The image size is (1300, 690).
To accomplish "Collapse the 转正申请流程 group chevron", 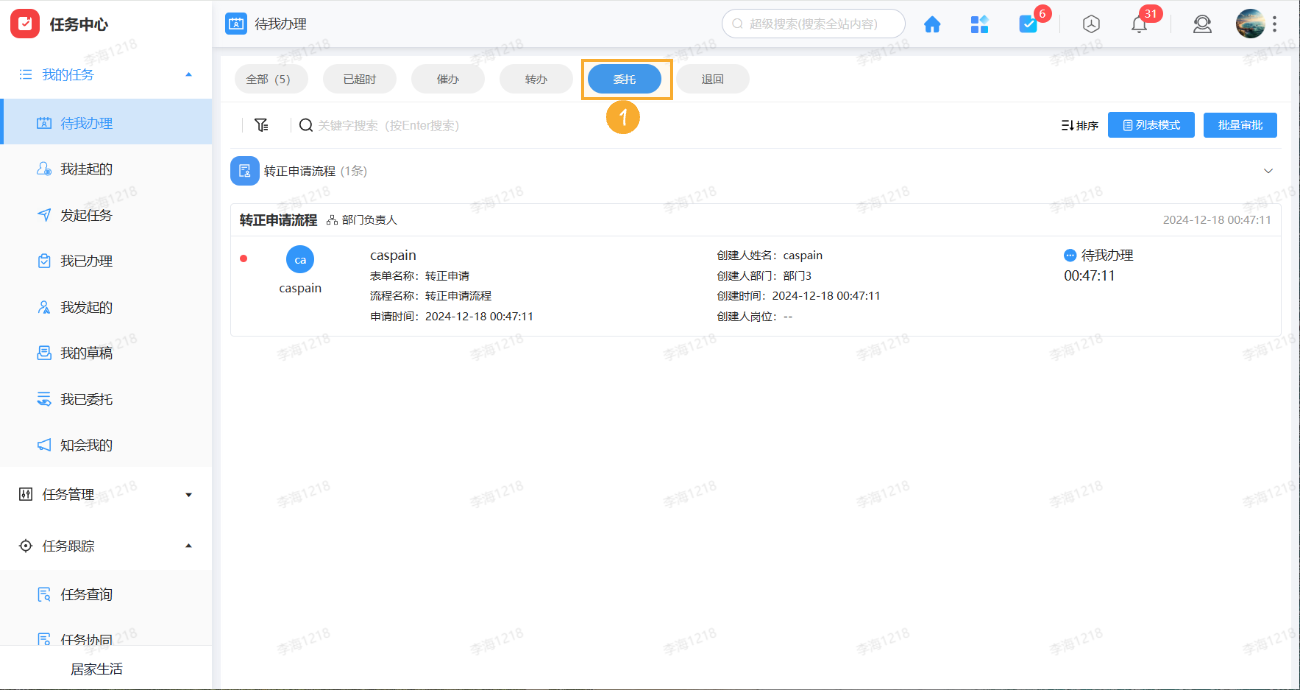I will [1268, 171].
